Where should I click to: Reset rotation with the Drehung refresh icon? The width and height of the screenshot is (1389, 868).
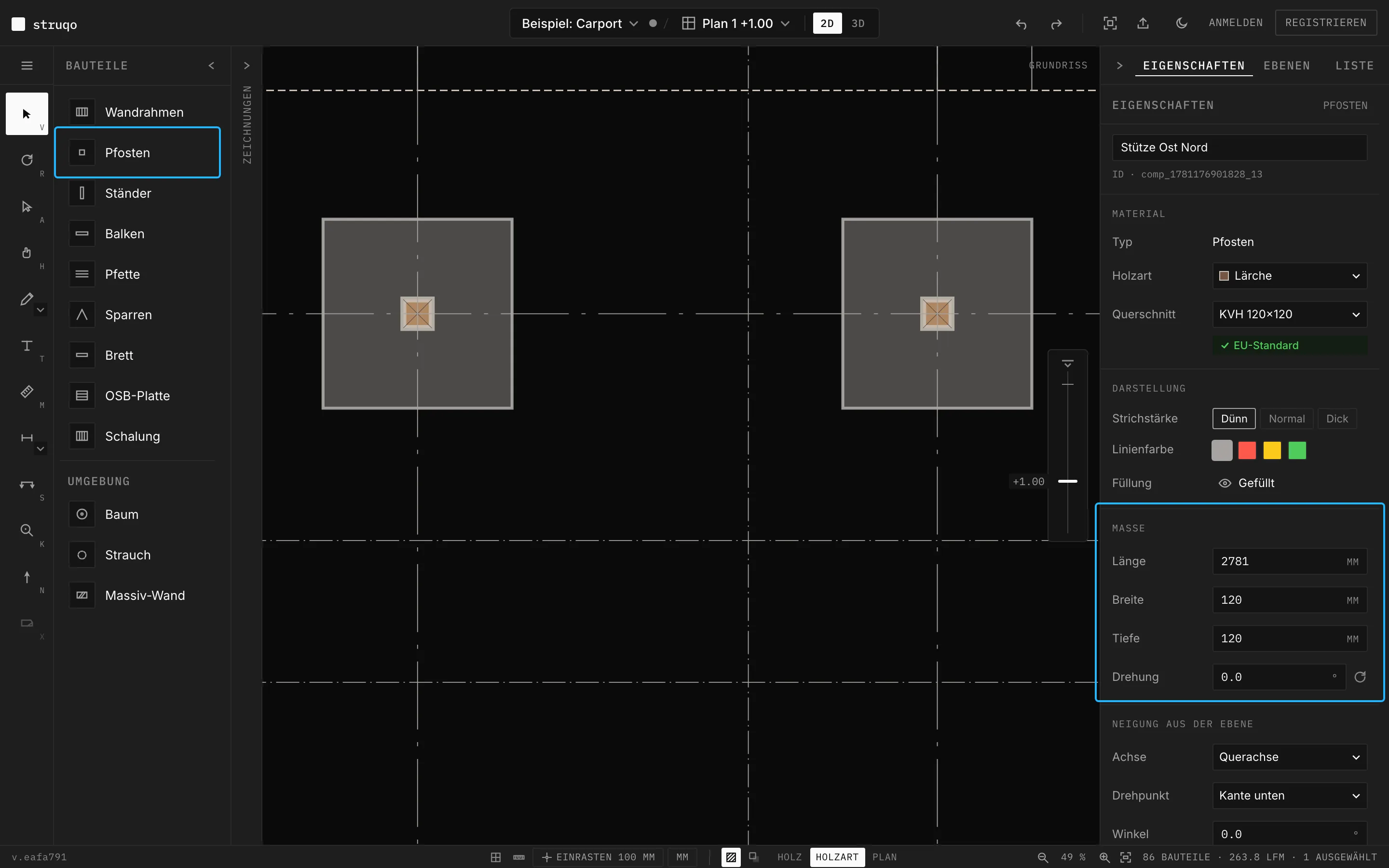1360,677
